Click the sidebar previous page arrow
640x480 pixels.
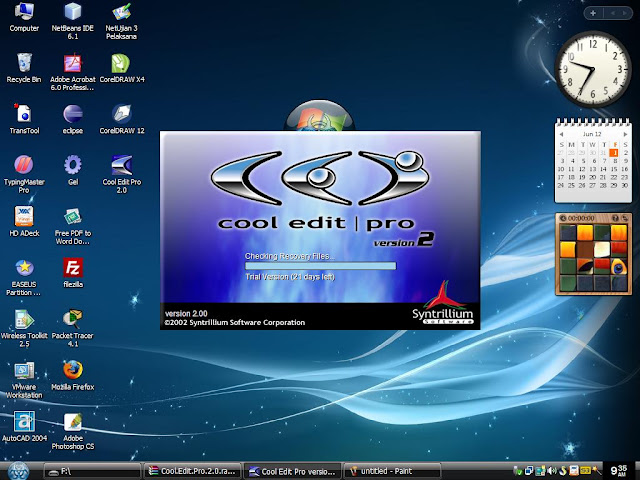[x=613, y=13]
